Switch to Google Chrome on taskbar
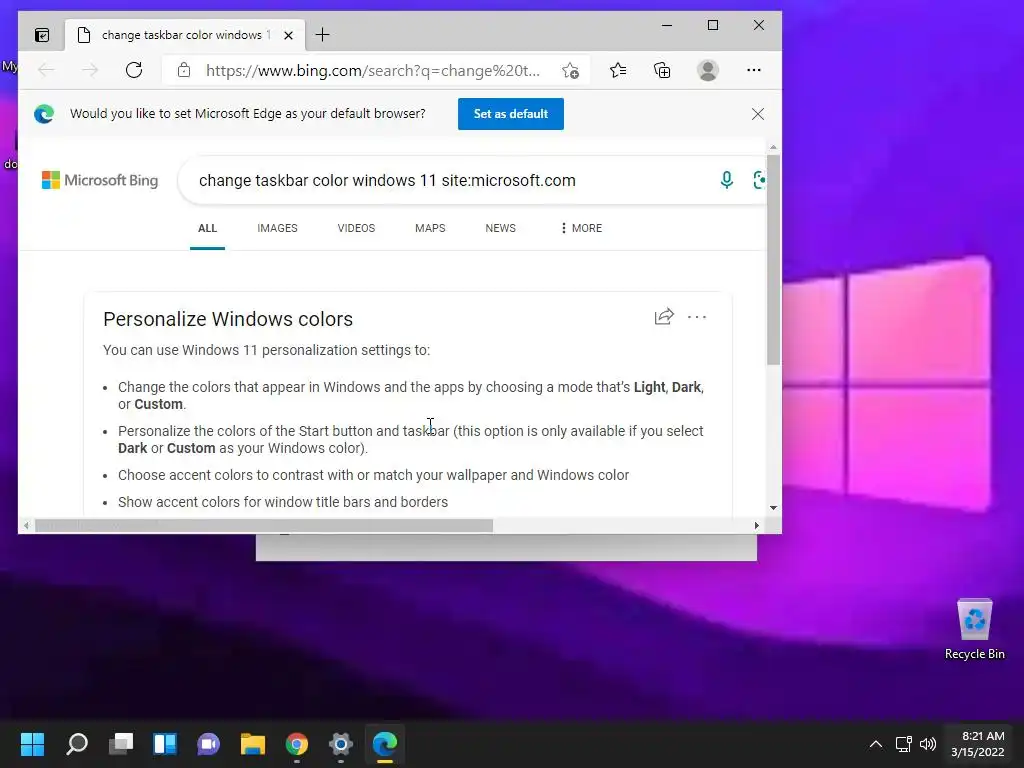The width and height of the screenshot is (1024, 768). coord(296,744)
